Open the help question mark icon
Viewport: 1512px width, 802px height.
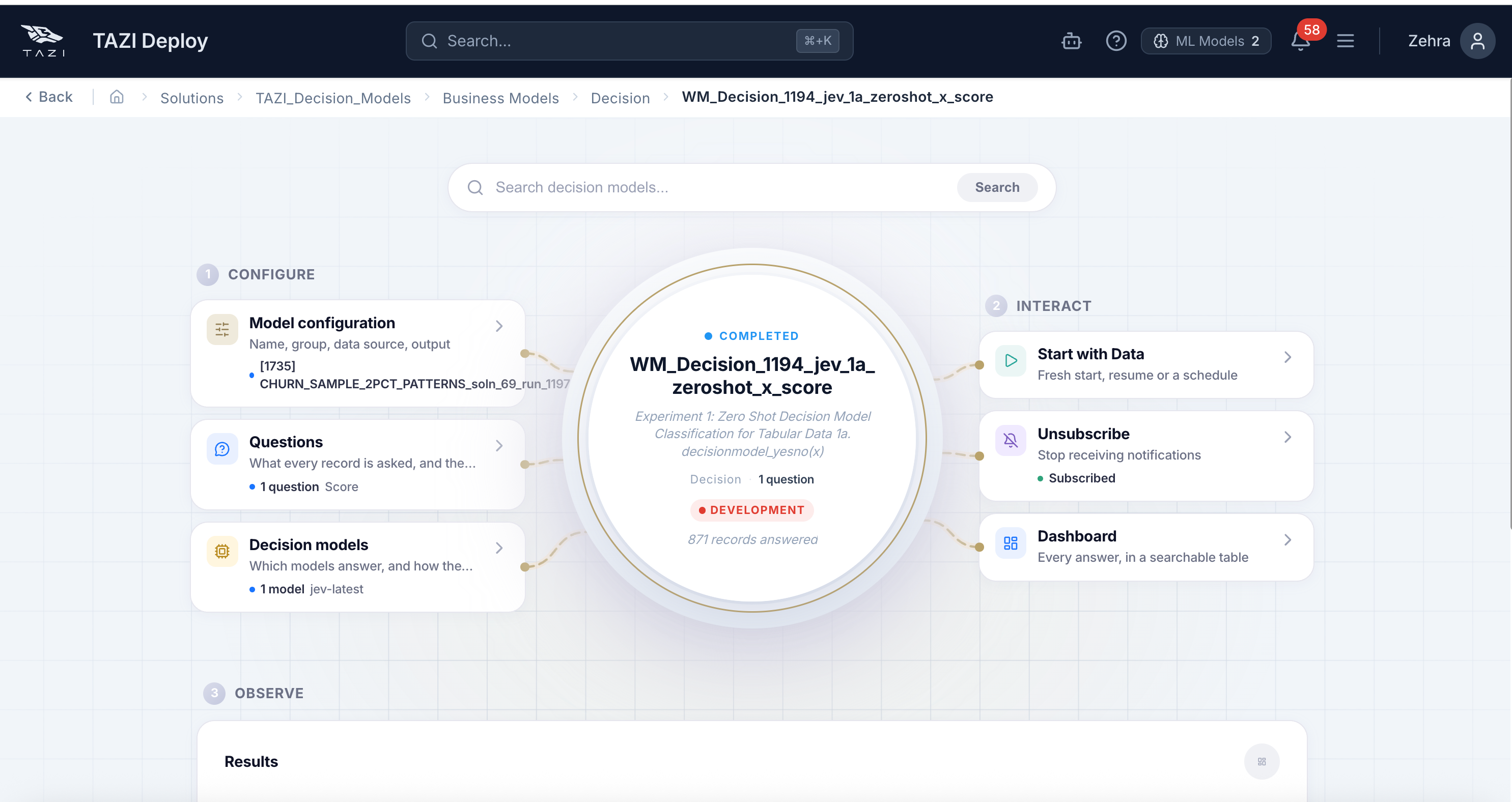(1116, 41)
